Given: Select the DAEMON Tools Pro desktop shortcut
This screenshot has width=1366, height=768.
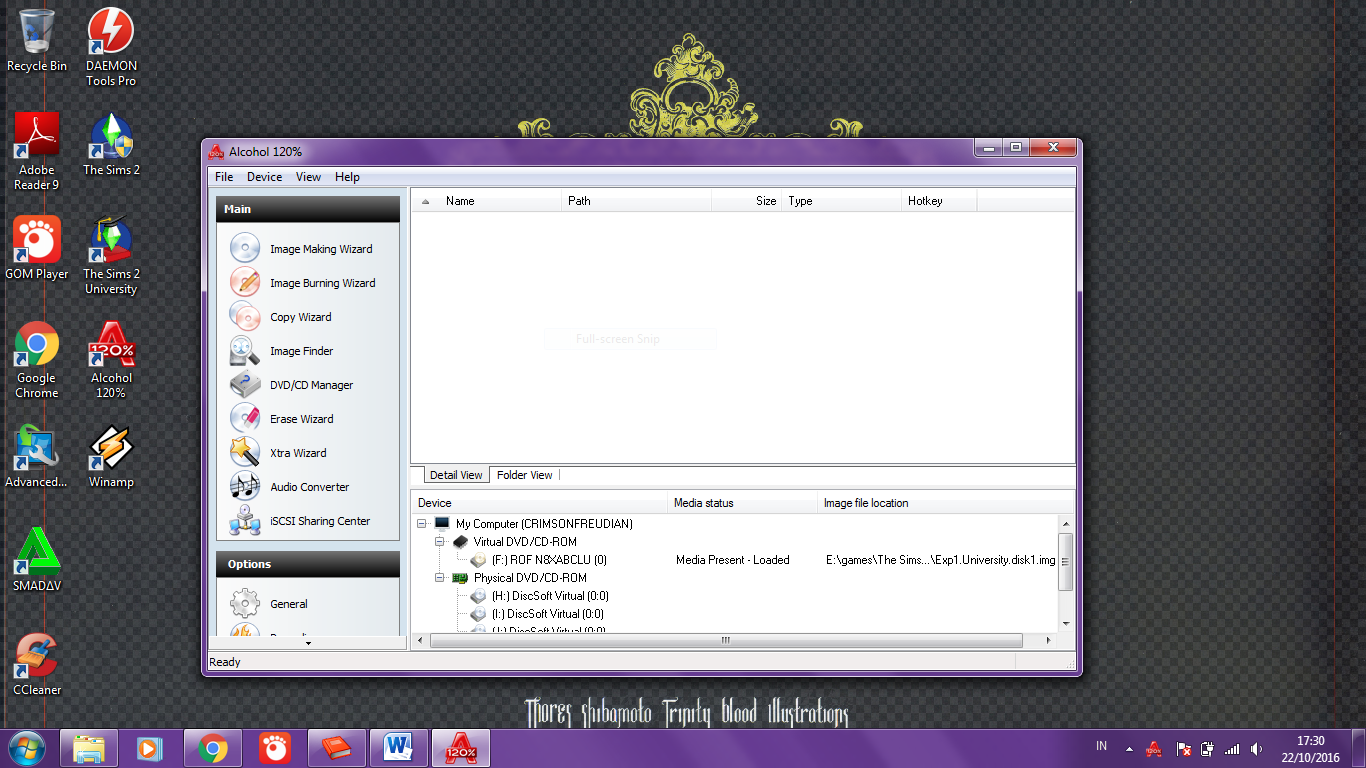Looking at the screenshot, I should point(111,47).
